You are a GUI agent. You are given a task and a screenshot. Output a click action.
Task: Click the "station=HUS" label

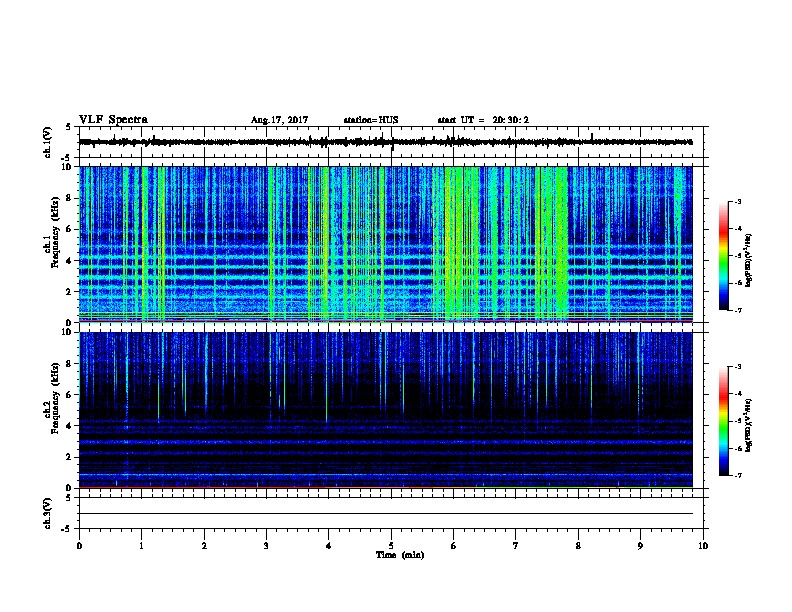point(371,120)
